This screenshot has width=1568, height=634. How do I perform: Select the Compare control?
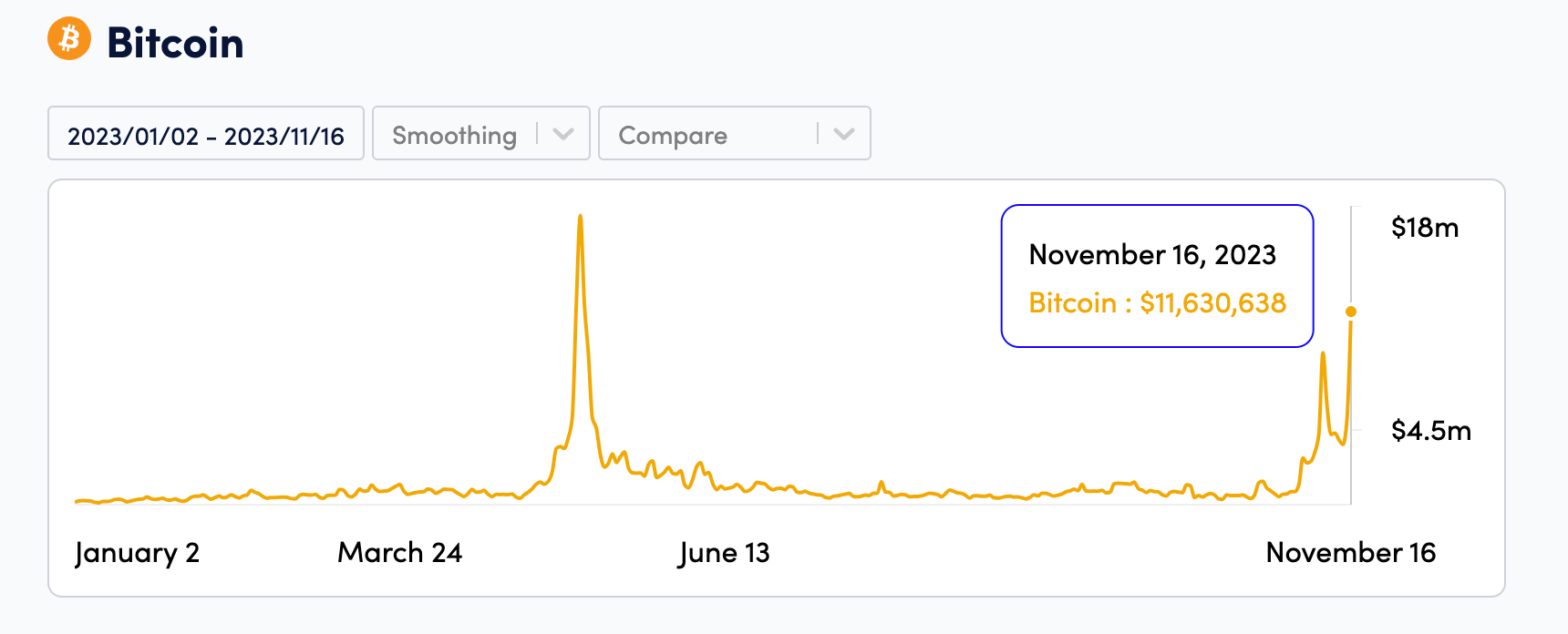pos(735,133)
